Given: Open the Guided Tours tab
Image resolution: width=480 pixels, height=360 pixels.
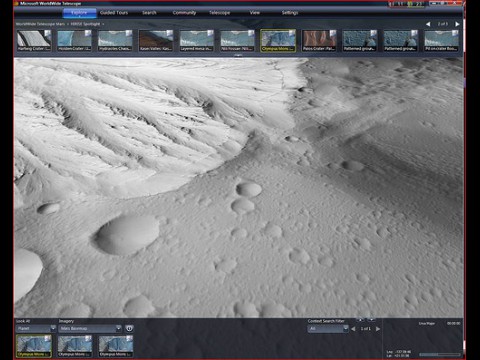Looking at the screenshot, I should click(x=114, y=13).
